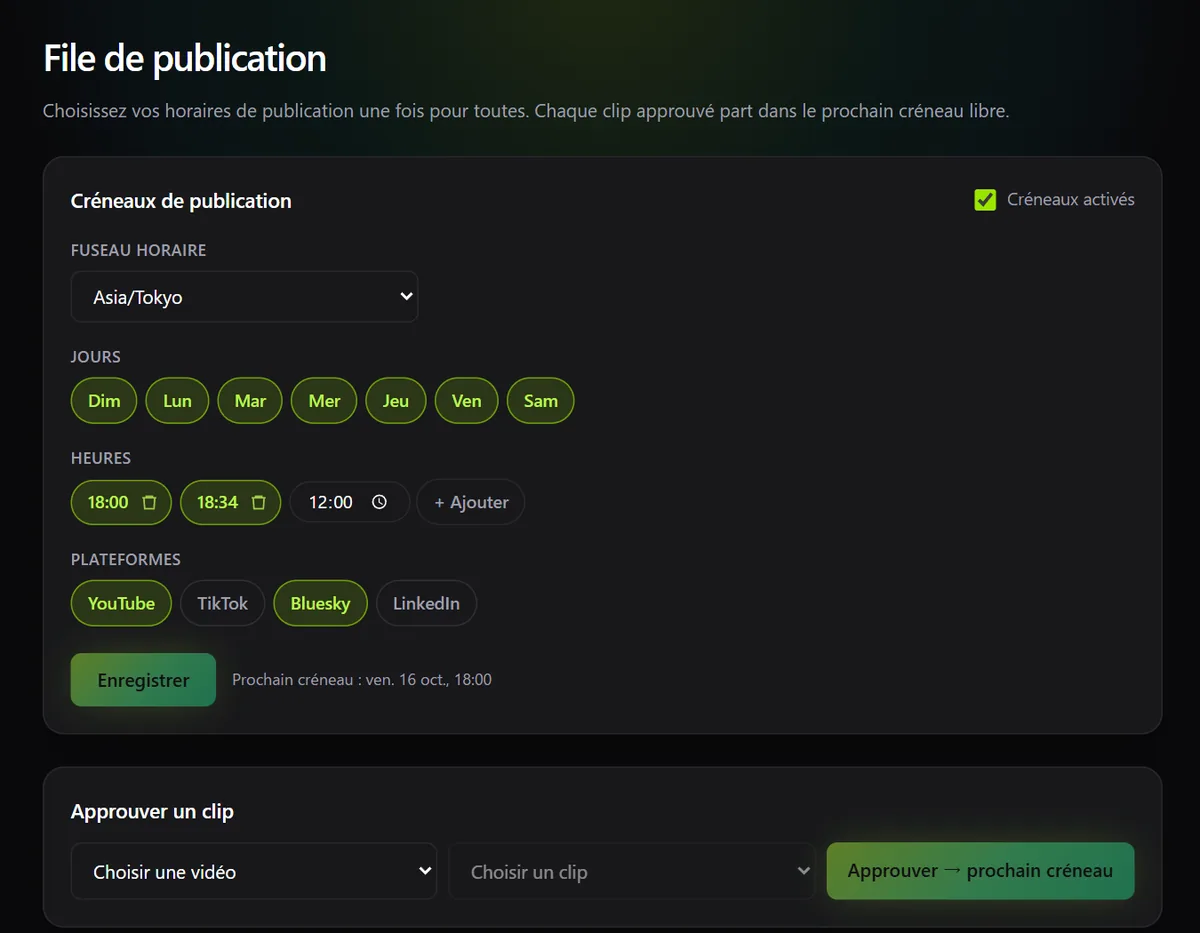This screenshot has height=933, width=1200.
Task: Enable the TikTok platform chip
Action: 222,603
